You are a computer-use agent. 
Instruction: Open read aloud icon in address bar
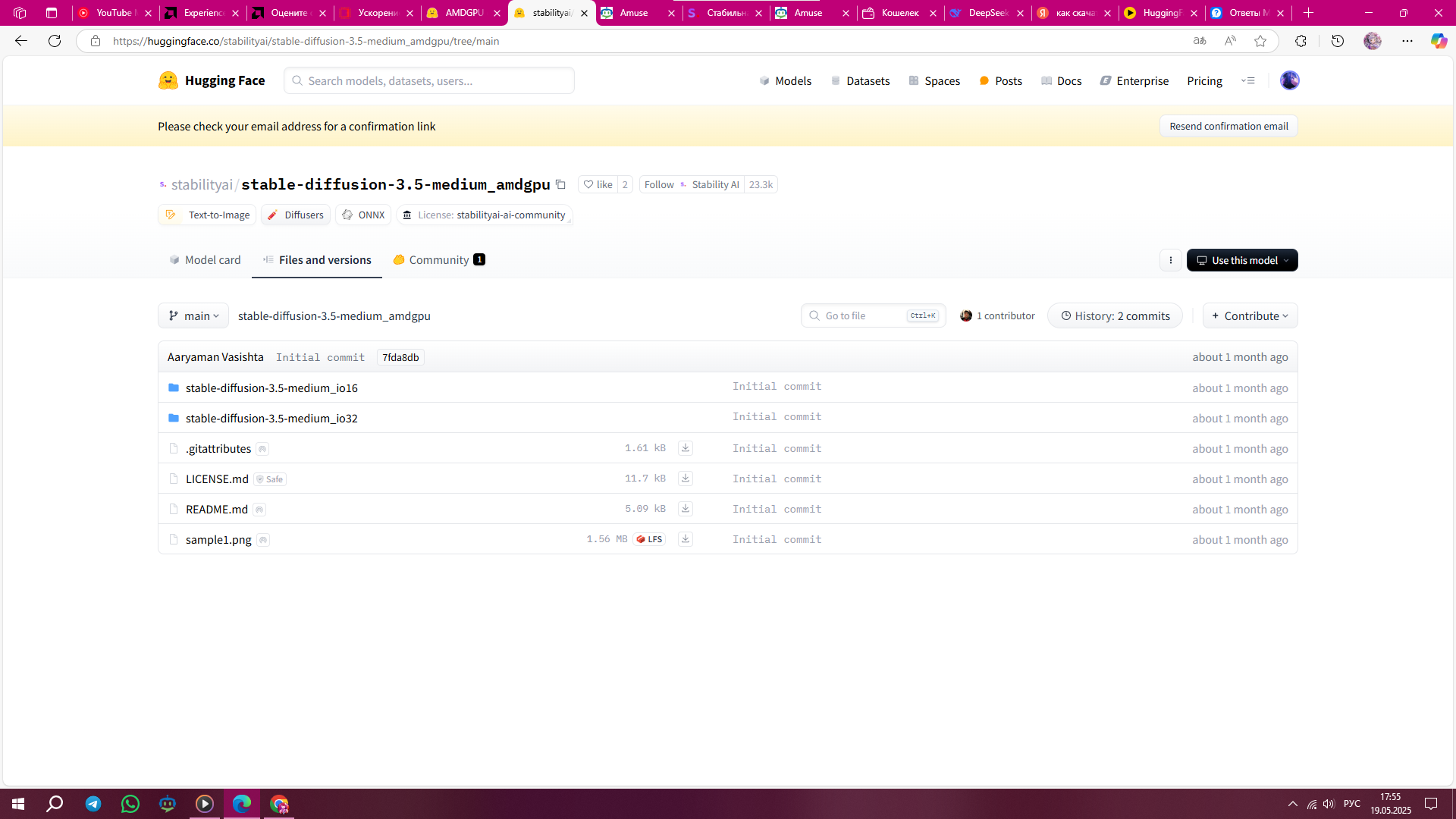click(x=1230, y=41)
